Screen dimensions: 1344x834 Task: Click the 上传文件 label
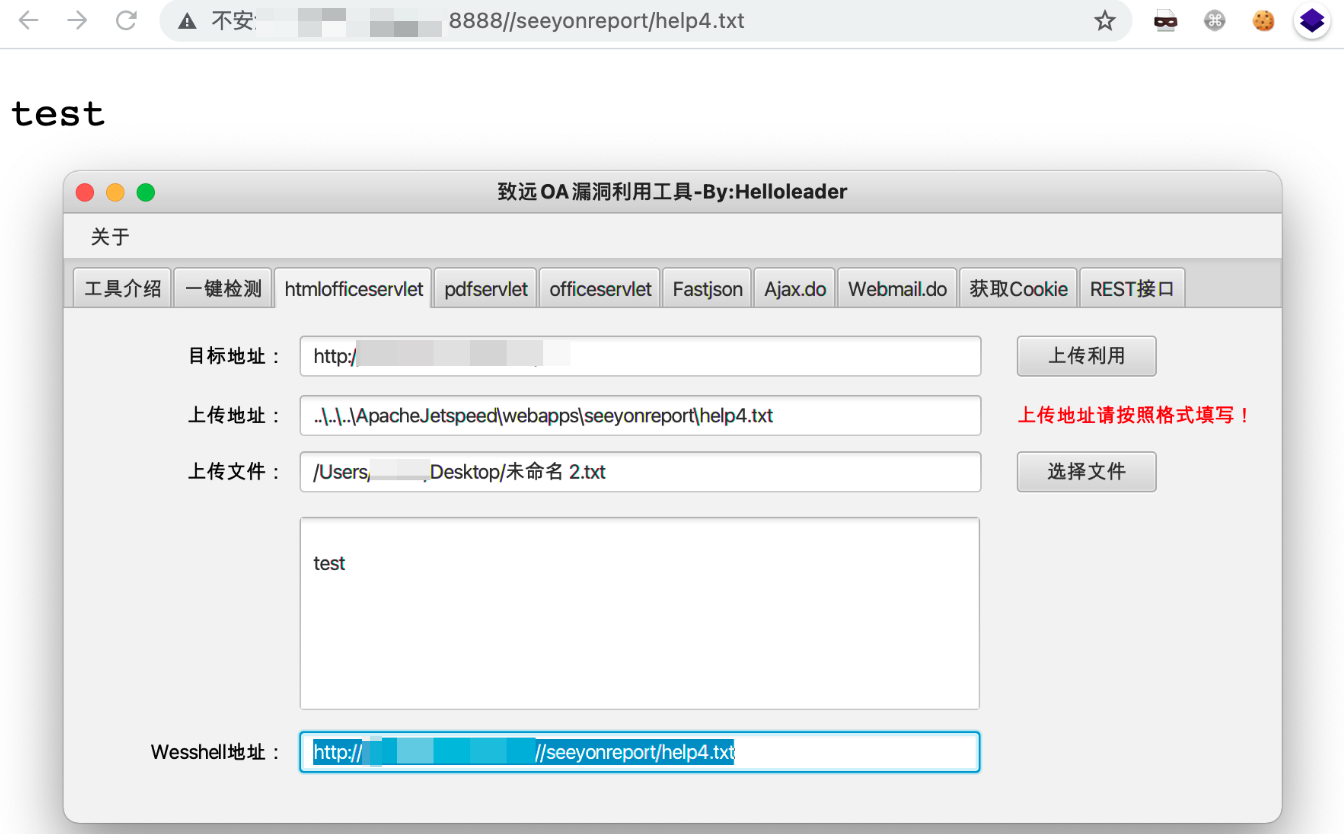click(235, 472)
